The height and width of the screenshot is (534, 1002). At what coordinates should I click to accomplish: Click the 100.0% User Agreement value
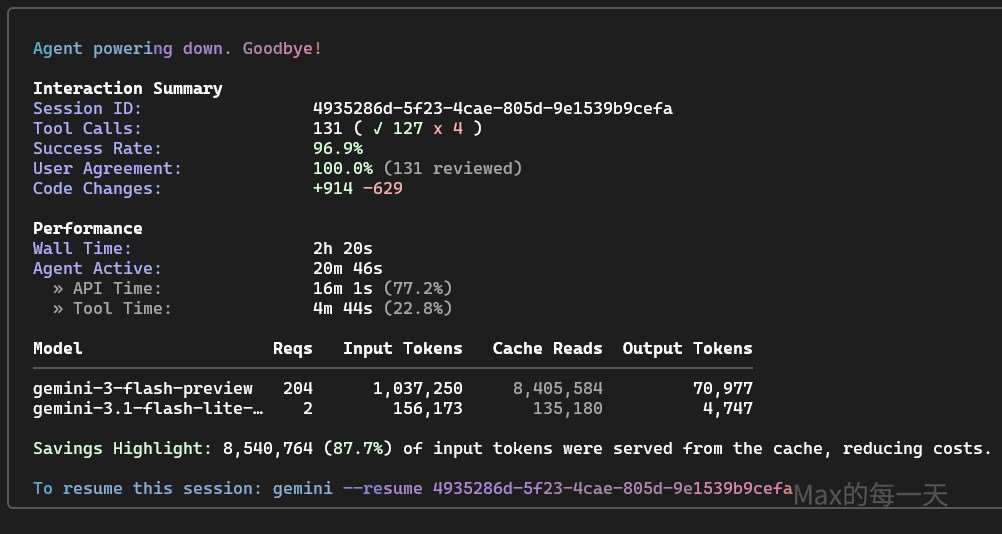(x=343, y=168)
